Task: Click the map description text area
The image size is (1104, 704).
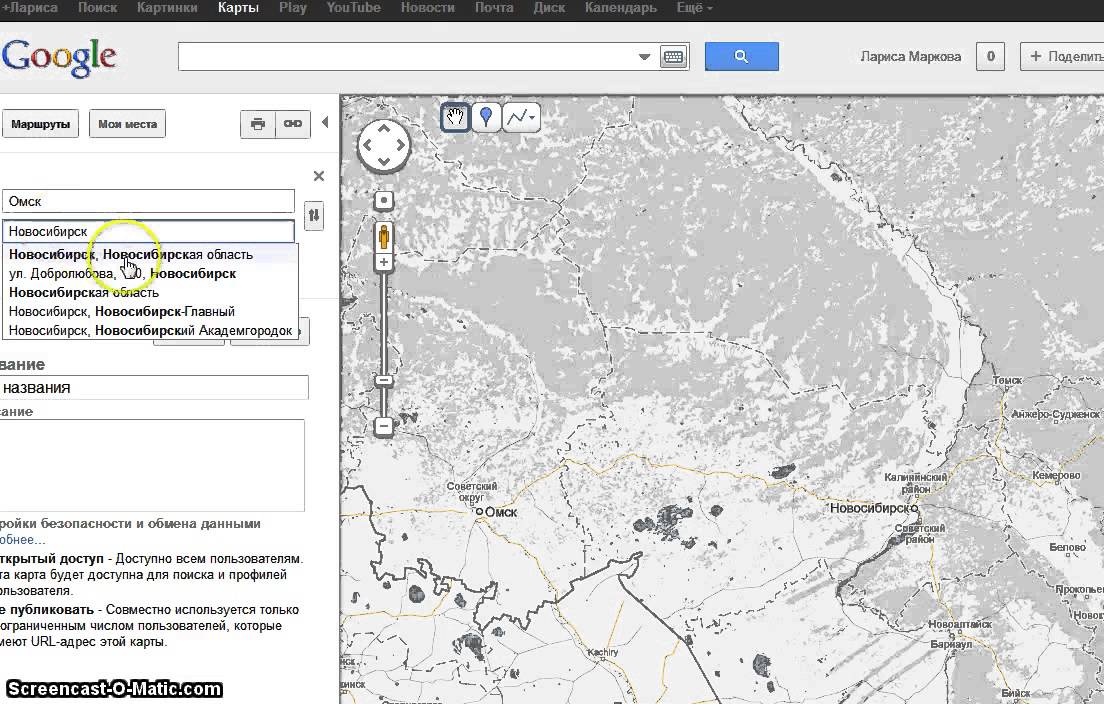Action: click(x=151, y=465)
